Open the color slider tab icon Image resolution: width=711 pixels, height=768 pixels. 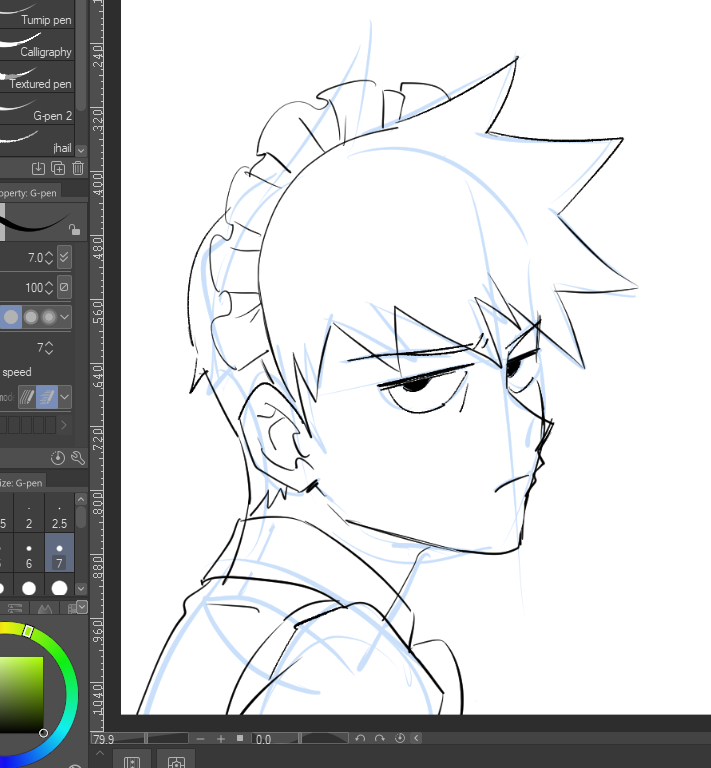pyautogui.click(x=15, y=608)
